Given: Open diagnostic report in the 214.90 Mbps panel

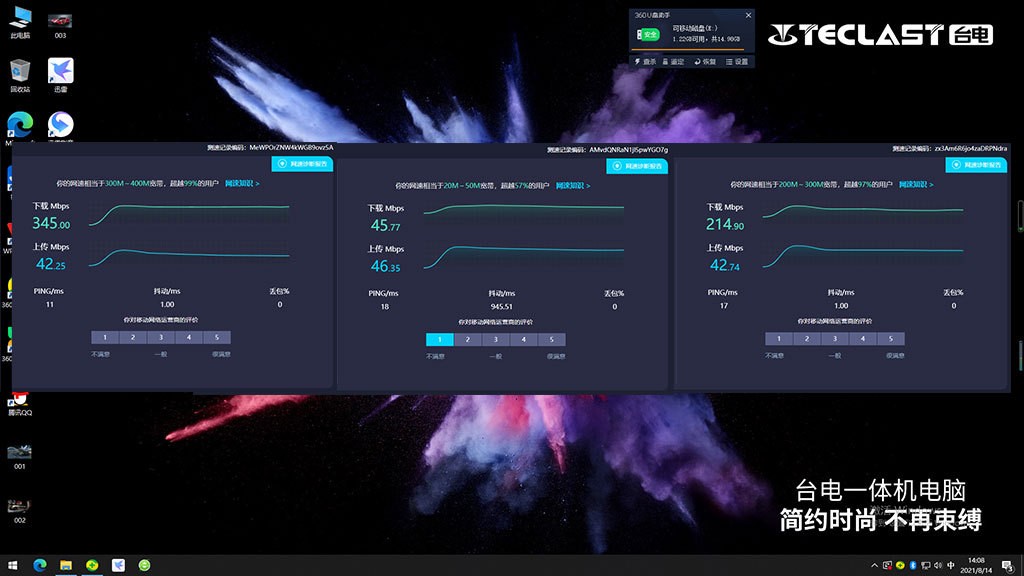Looking at the screenshot, I should tap(976, 165).
